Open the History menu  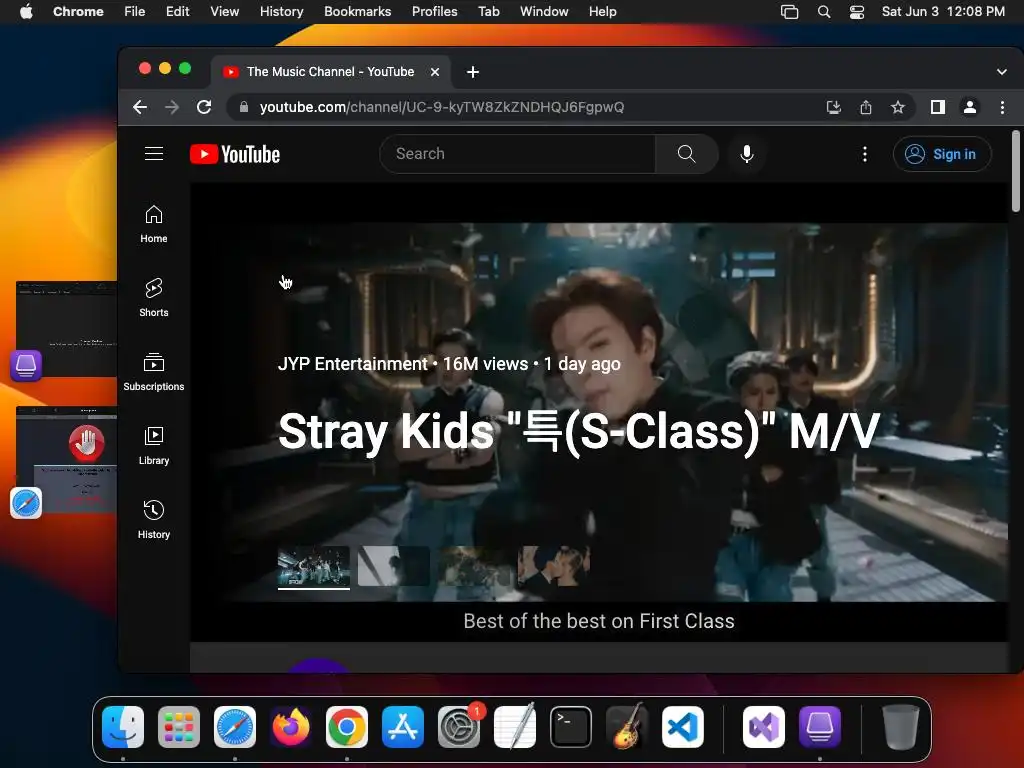point(281,11)
